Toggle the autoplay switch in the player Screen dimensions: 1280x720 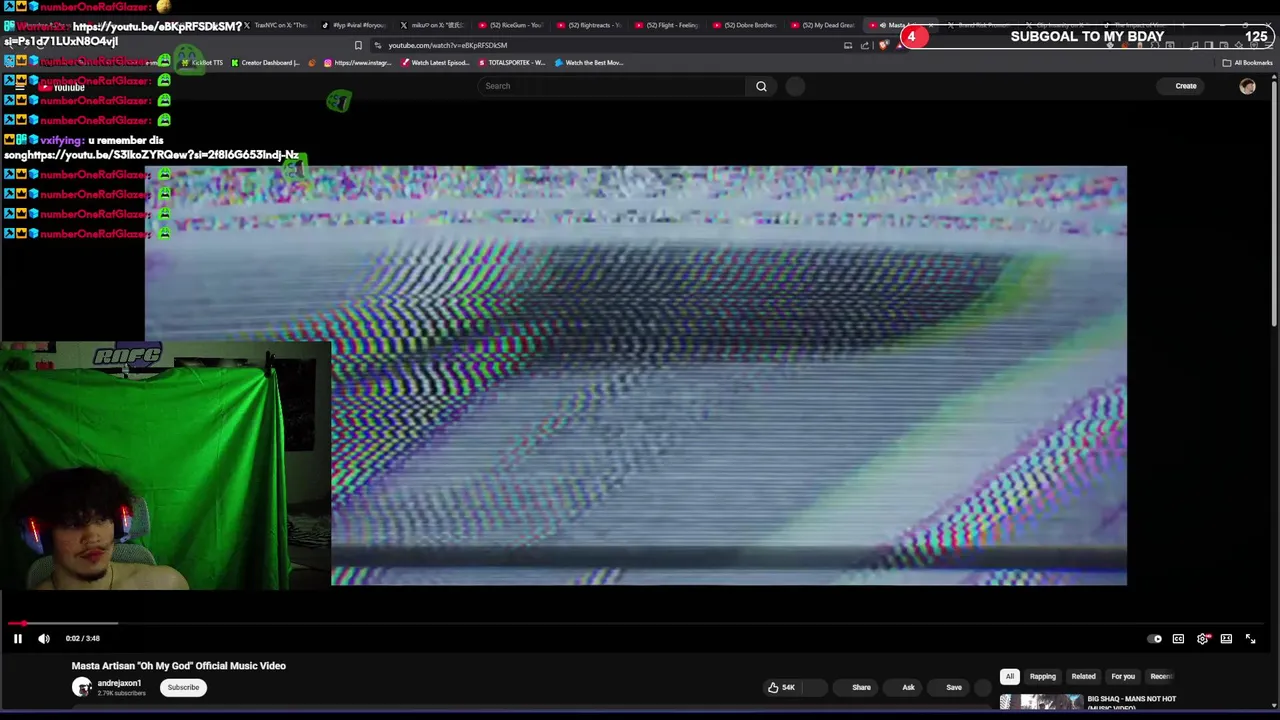(x=1155, y=639)
